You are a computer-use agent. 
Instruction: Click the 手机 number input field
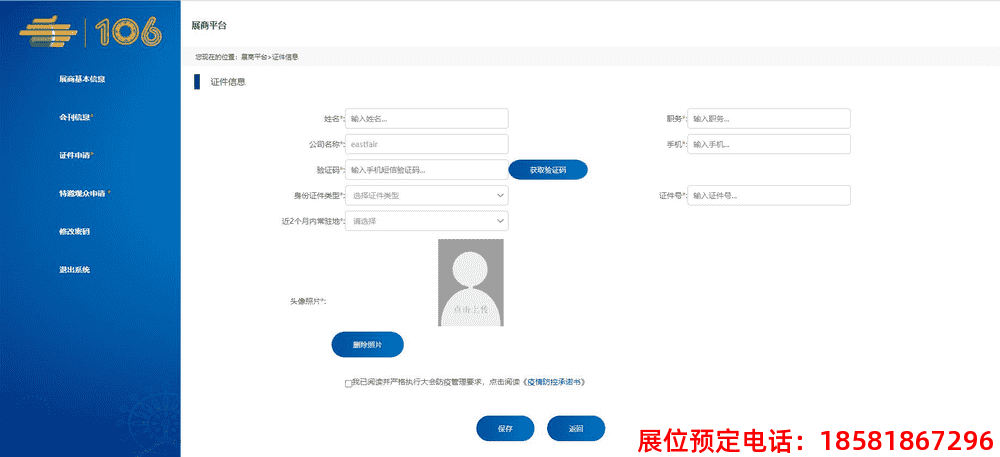(769, 144)
